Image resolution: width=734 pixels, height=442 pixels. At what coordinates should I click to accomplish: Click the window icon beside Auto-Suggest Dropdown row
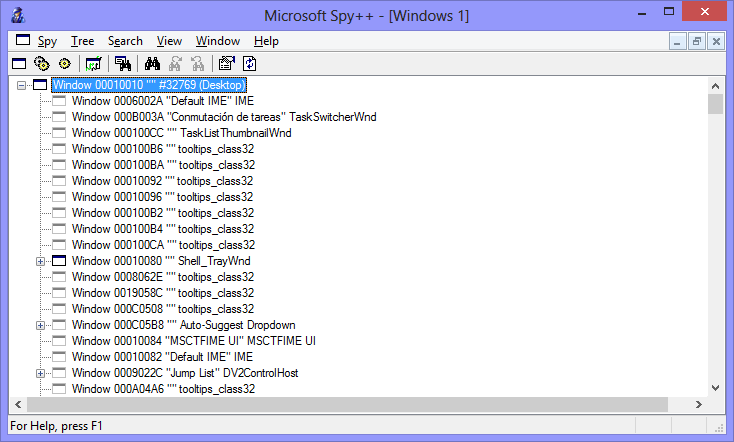pyautogui.click(x=59, y=324)
